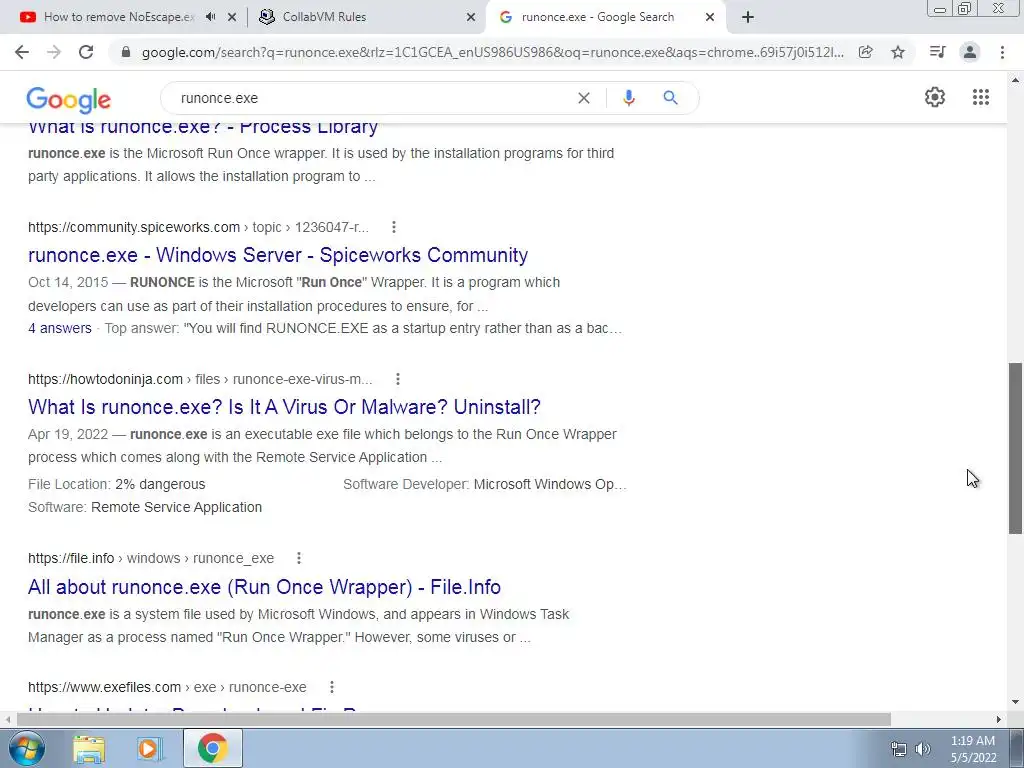Open more options for the spiceworks result
1024x768 pixels.
click(x=393, y=227)
